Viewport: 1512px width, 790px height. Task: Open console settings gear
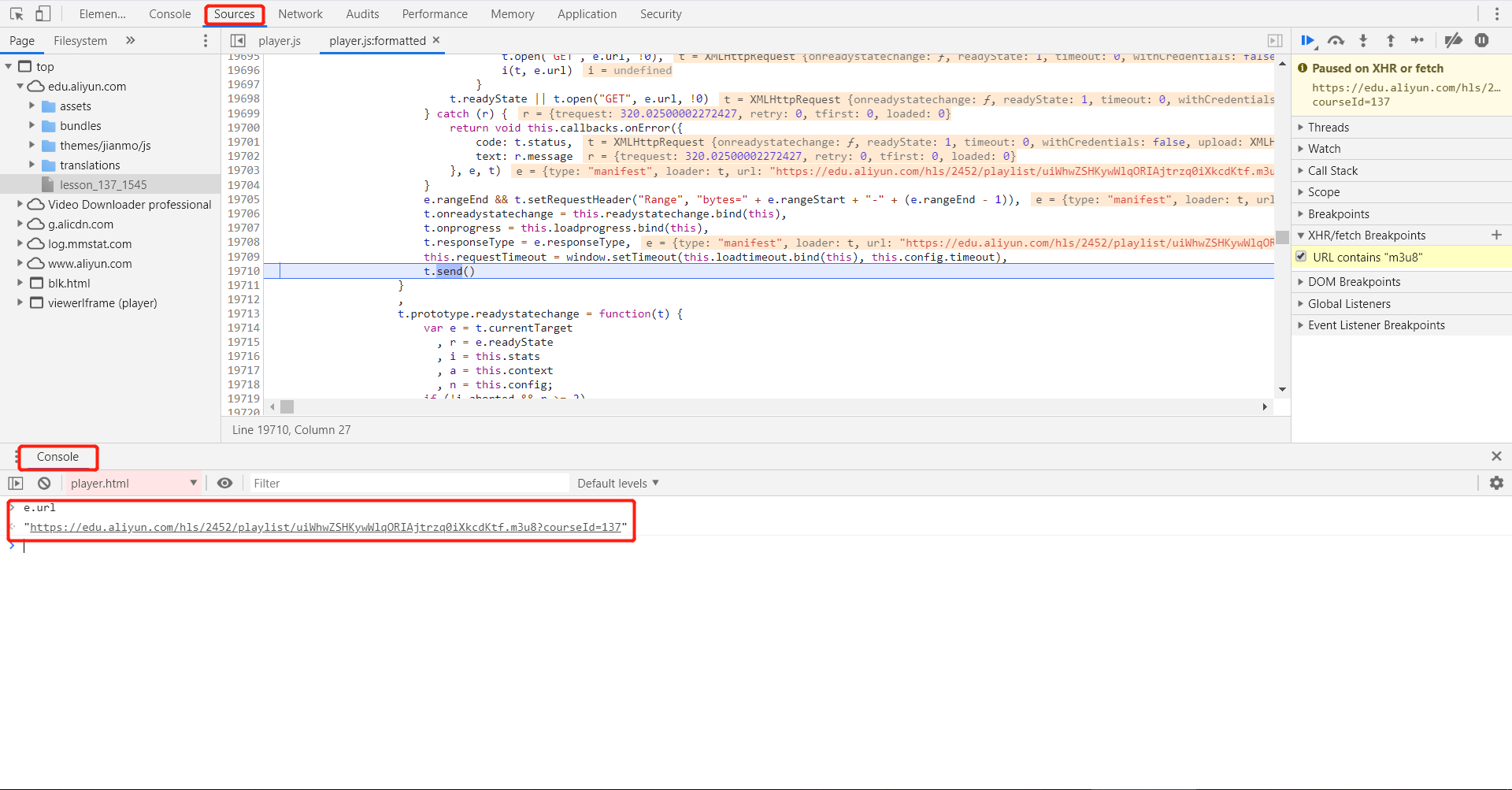tap(1496, 483)
